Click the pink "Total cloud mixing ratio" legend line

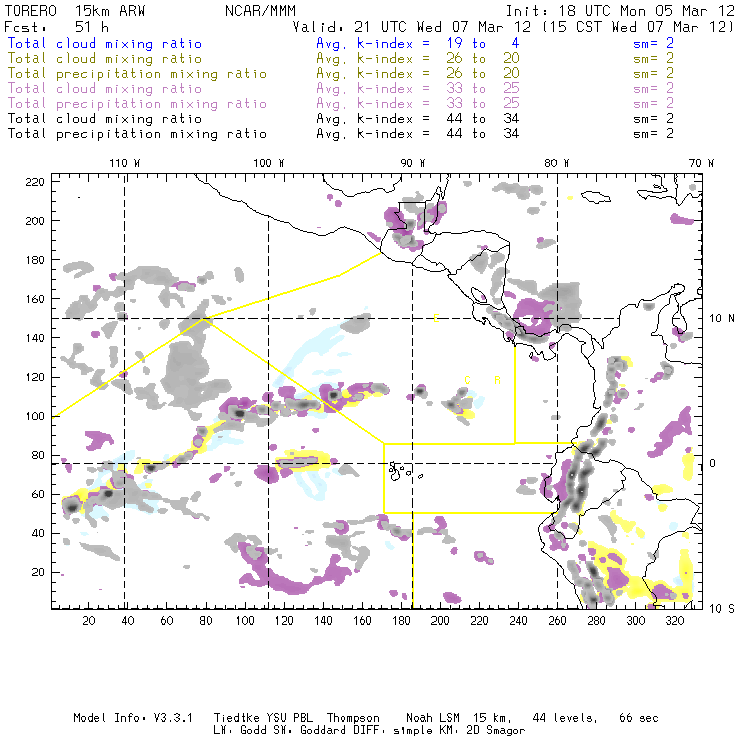(x=105, y=89)
